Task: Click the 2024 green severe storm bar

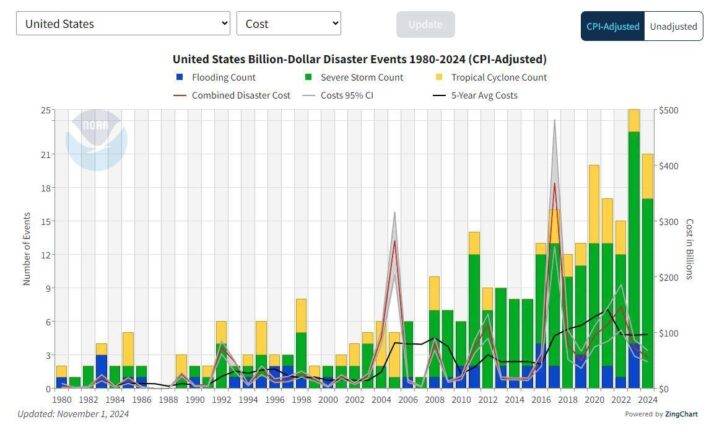Action: coord(647,293)
